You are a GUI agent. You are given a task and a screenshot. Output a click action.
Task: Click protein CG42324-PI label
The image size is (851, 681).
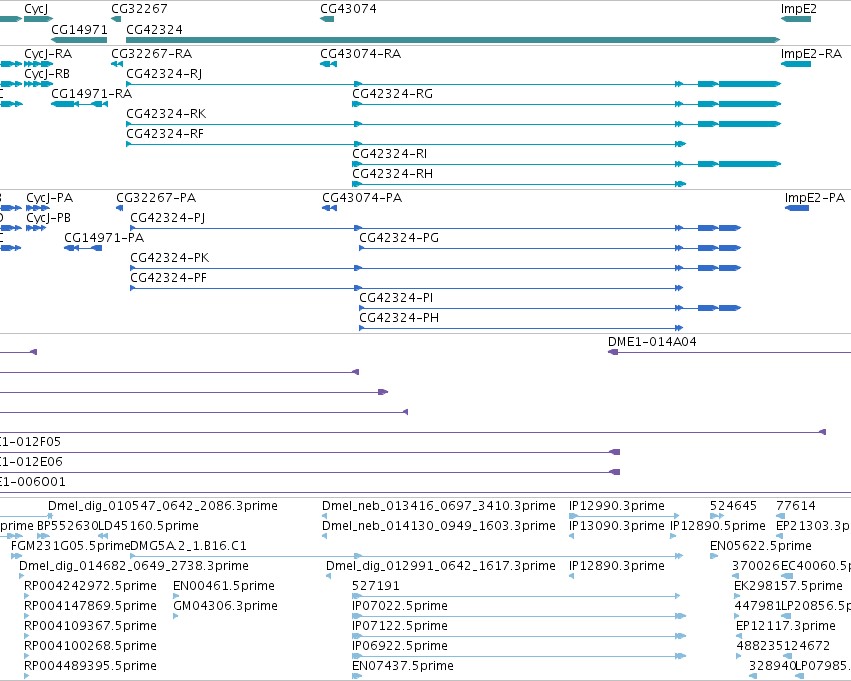pos(396,298)
